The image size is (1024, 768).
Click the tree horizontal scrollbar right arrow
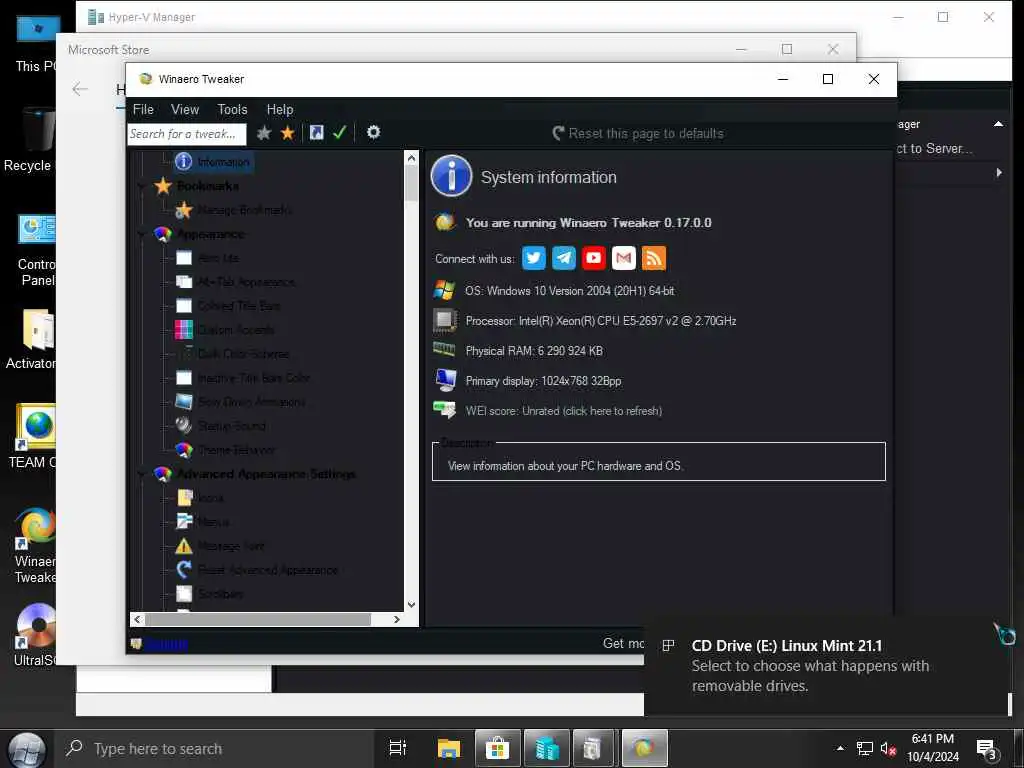coord(396,619)
